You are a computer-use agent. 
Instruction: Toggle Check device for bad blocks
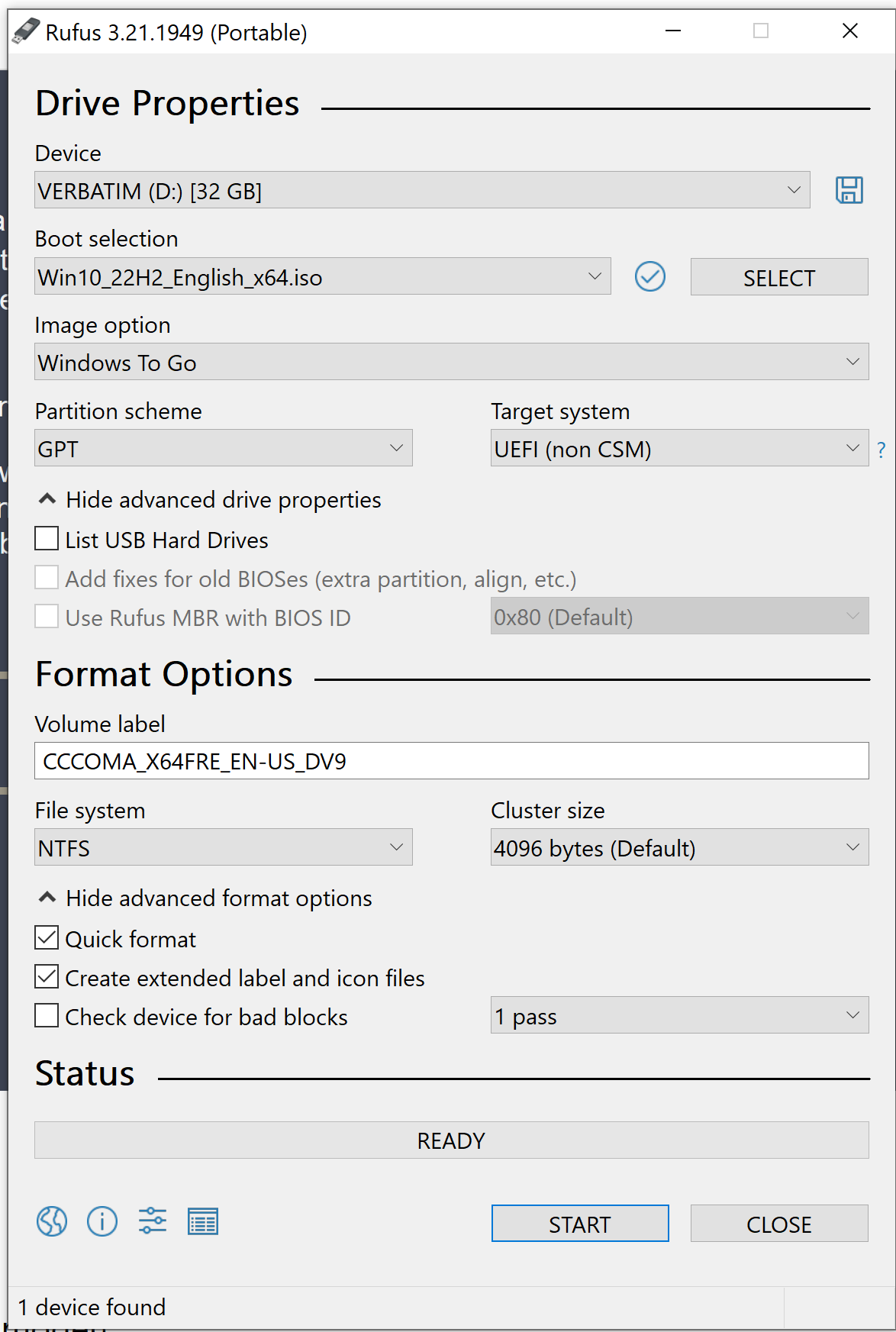coord(47,1016)
